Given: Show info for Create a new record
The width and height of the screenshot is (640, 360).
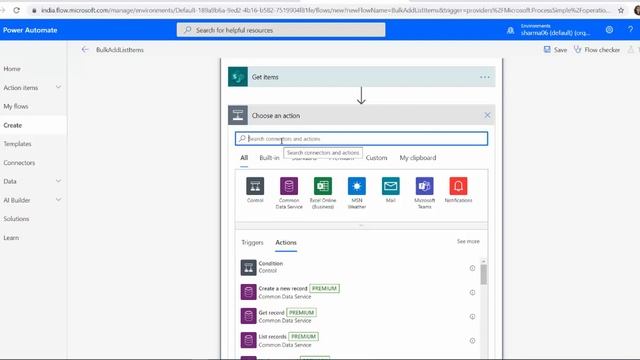Looking at the screenshot, I should [x=472, y=292].
